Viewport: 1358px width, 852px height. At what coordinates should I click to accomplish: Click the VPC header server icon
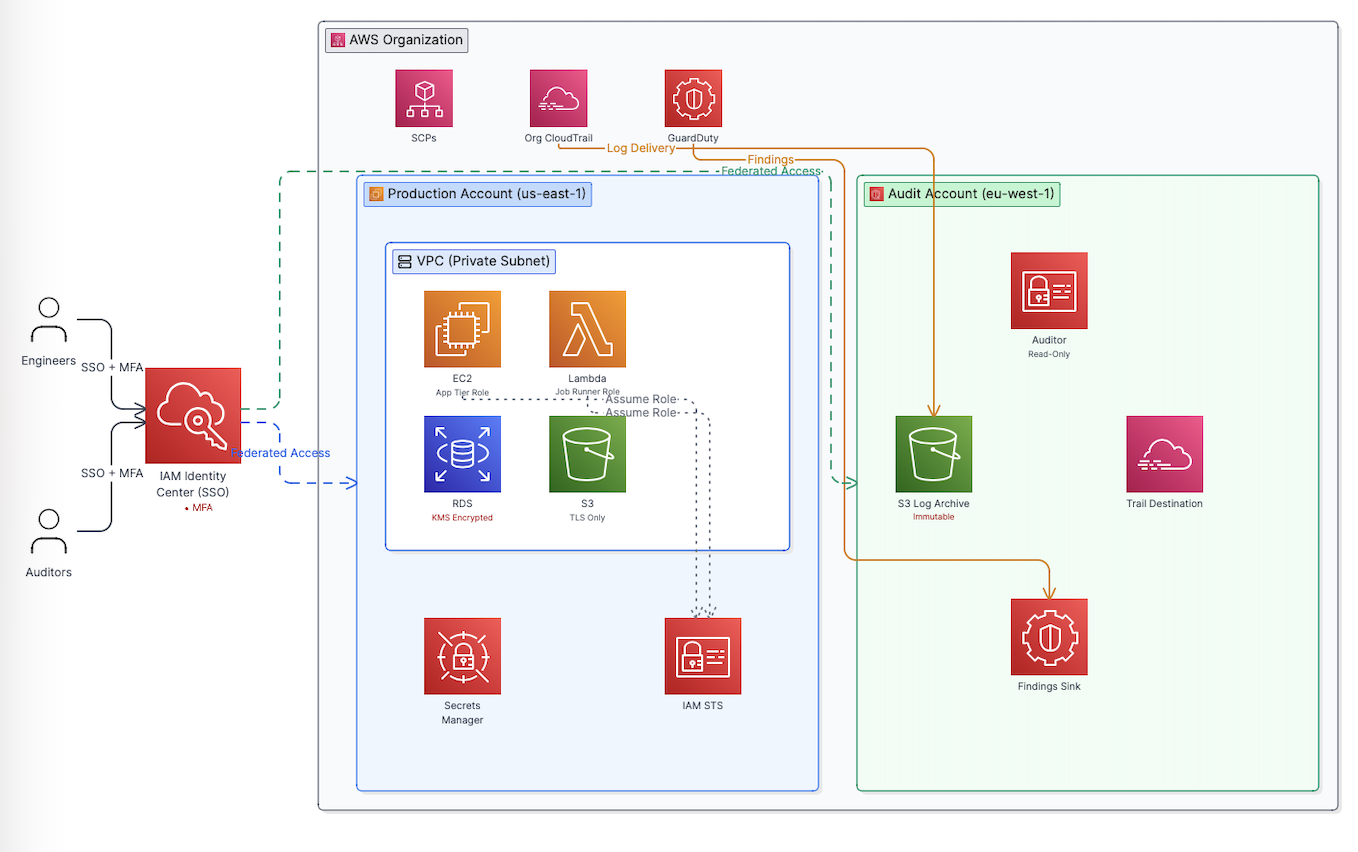(405, 262)
